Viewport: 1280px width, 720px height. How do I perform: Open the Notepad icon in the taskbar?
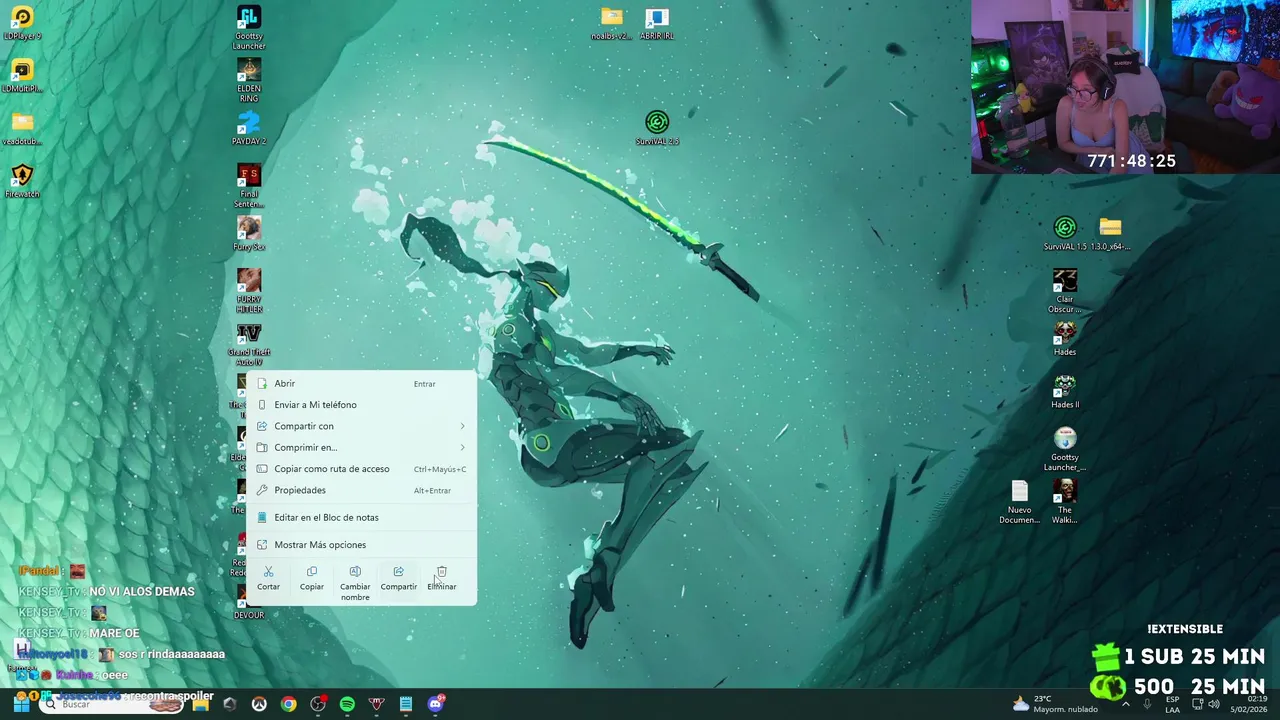(x=406, y=704)
